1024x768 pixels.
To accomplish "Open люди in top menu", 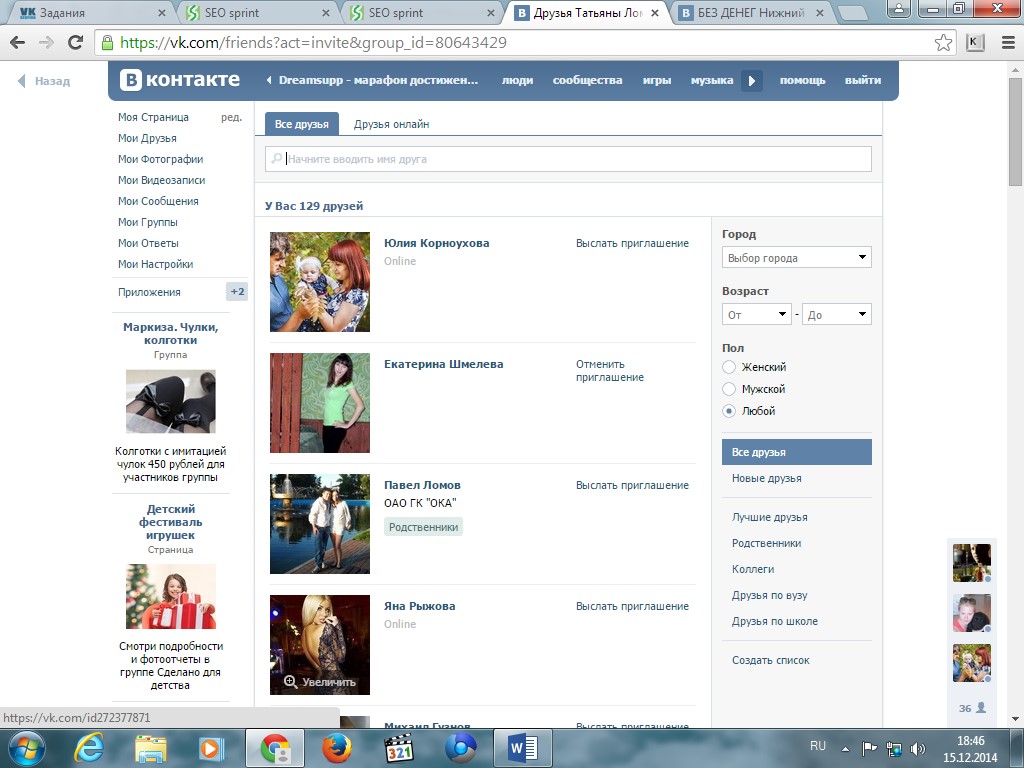I will click(x=517, y=80).
